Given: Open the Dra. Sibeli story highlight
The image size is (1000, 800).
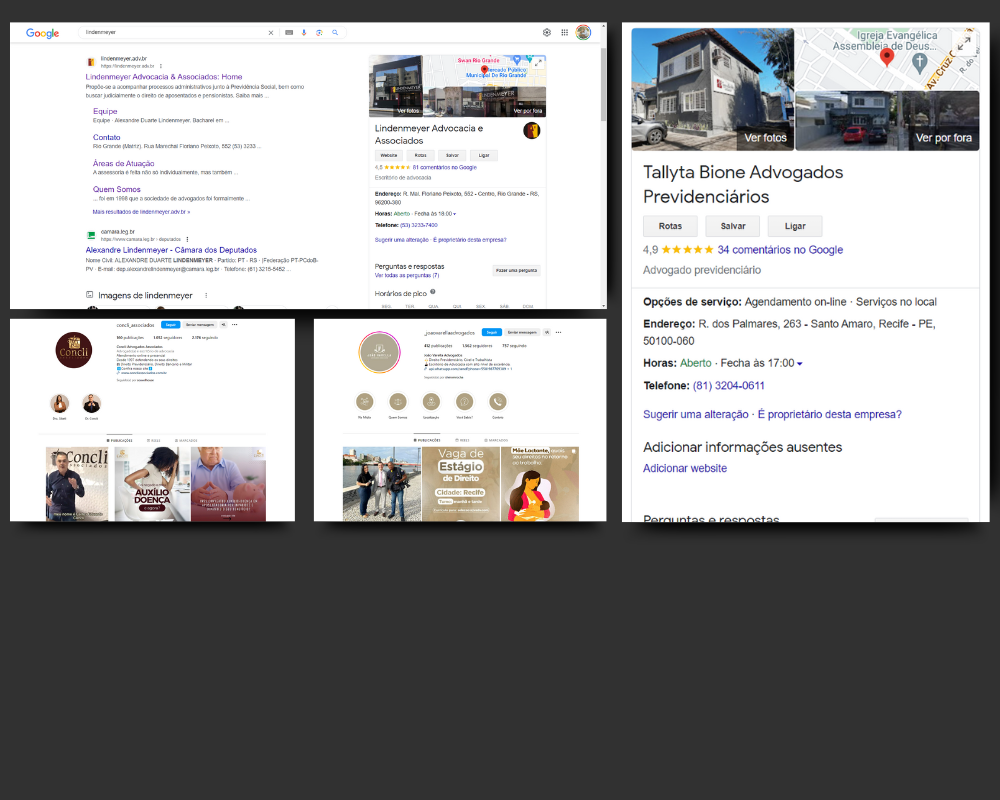Looking at the screenshot, I should pos(59,403).
